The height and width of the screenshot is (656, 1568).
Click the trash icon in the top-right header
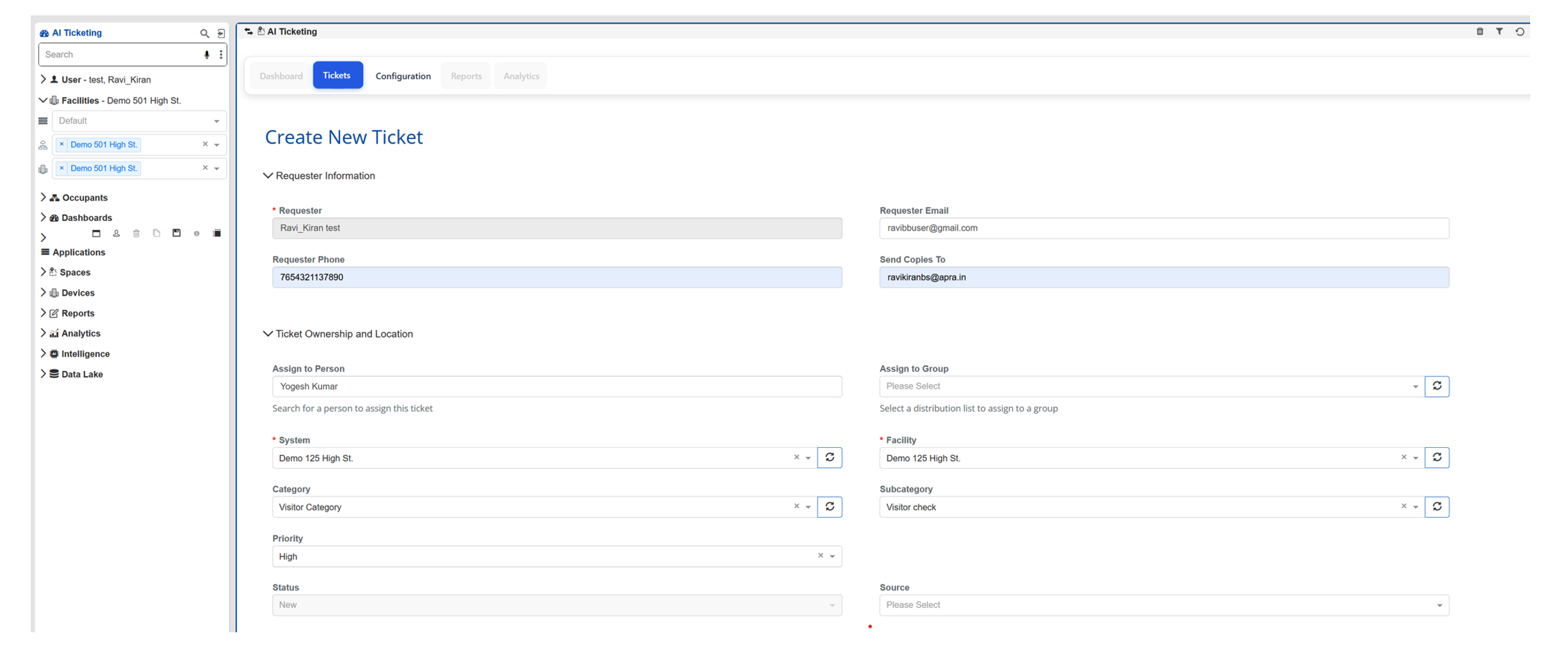coord(1480,31)
